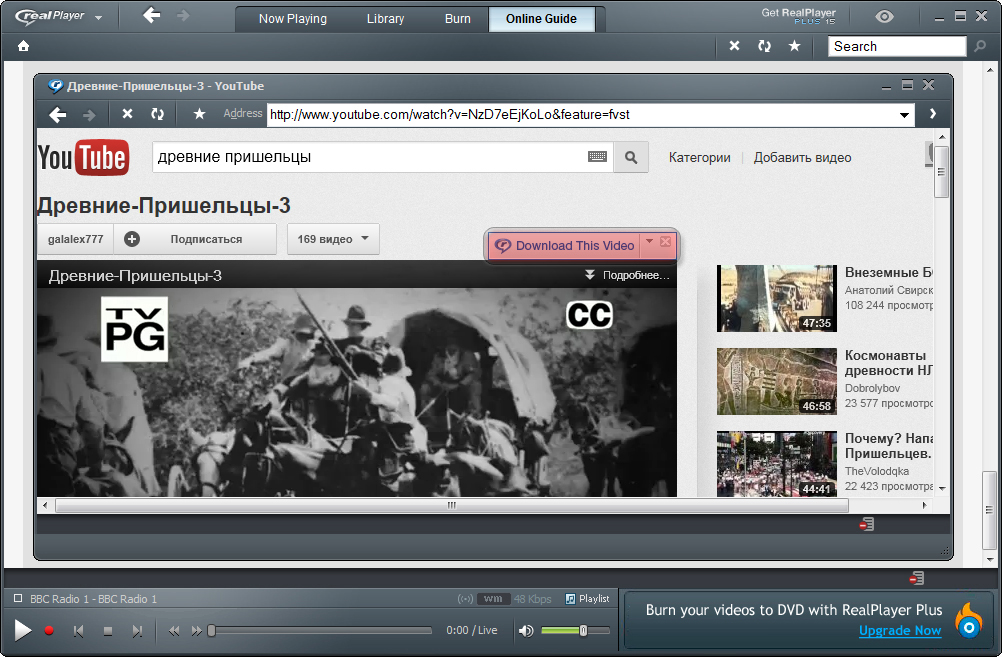Go to RealPlayer home page icon
Viewport: 1002px width, 657px height.
[24, 46]
